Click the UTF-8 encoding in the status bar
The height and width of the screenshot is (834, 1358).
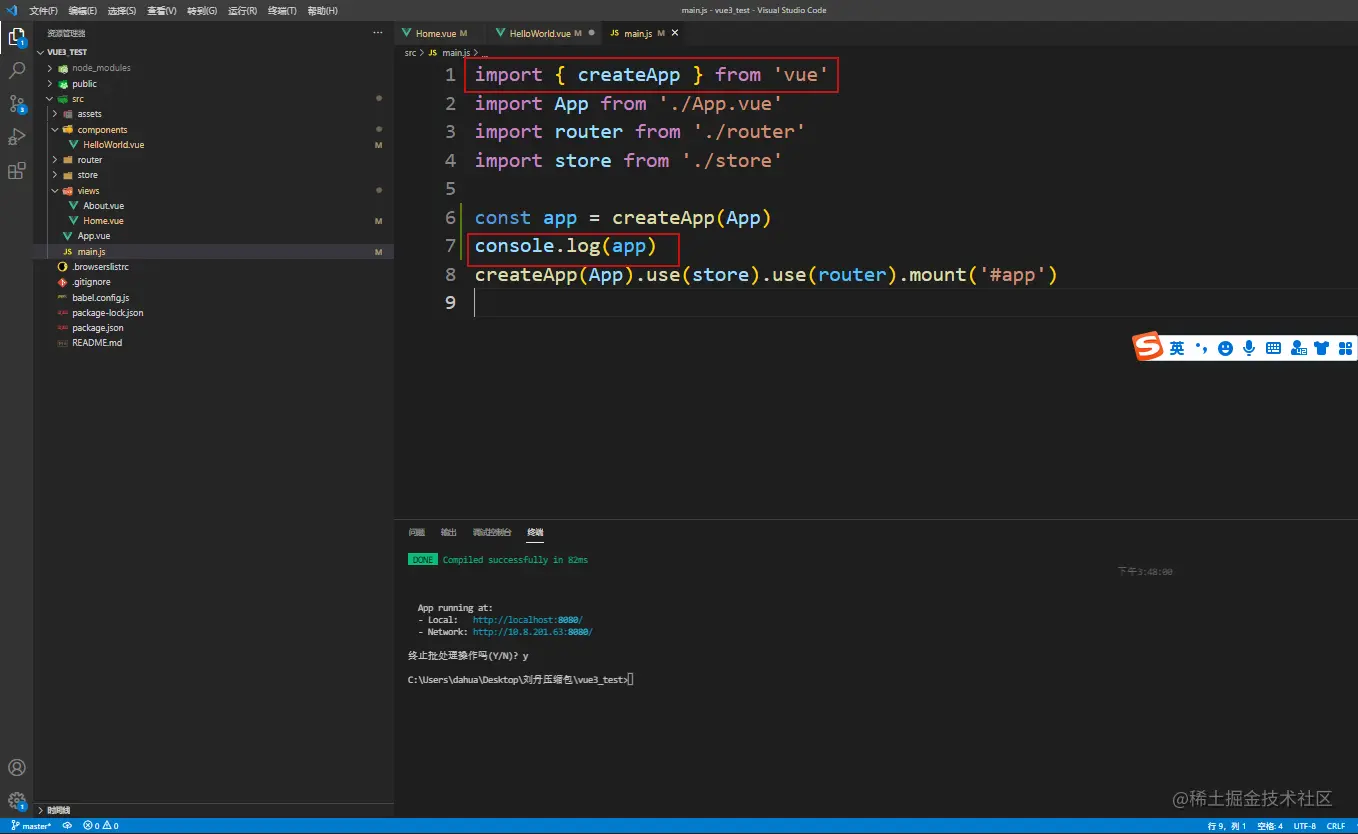[1305, 826]
